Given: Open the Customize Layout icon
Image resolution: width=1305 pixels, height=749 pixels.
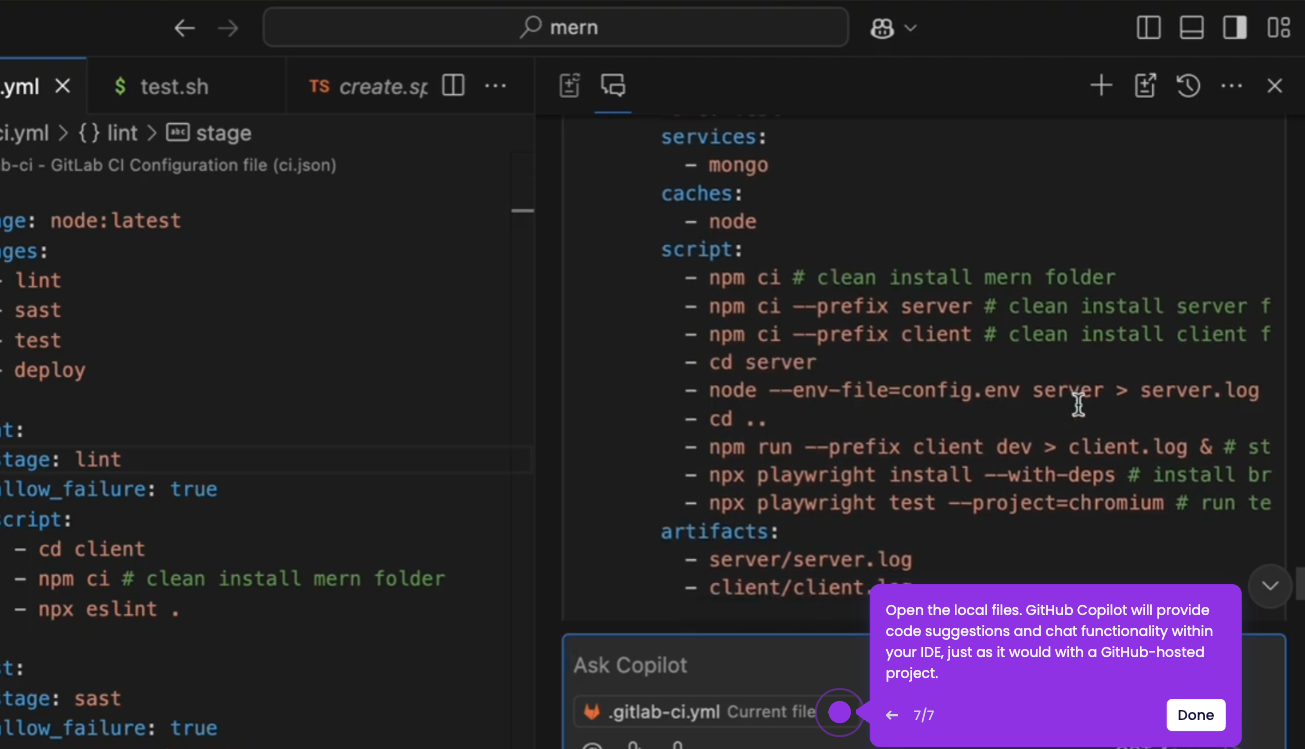Looking at the screenshot, I should tap(1279, 28).
